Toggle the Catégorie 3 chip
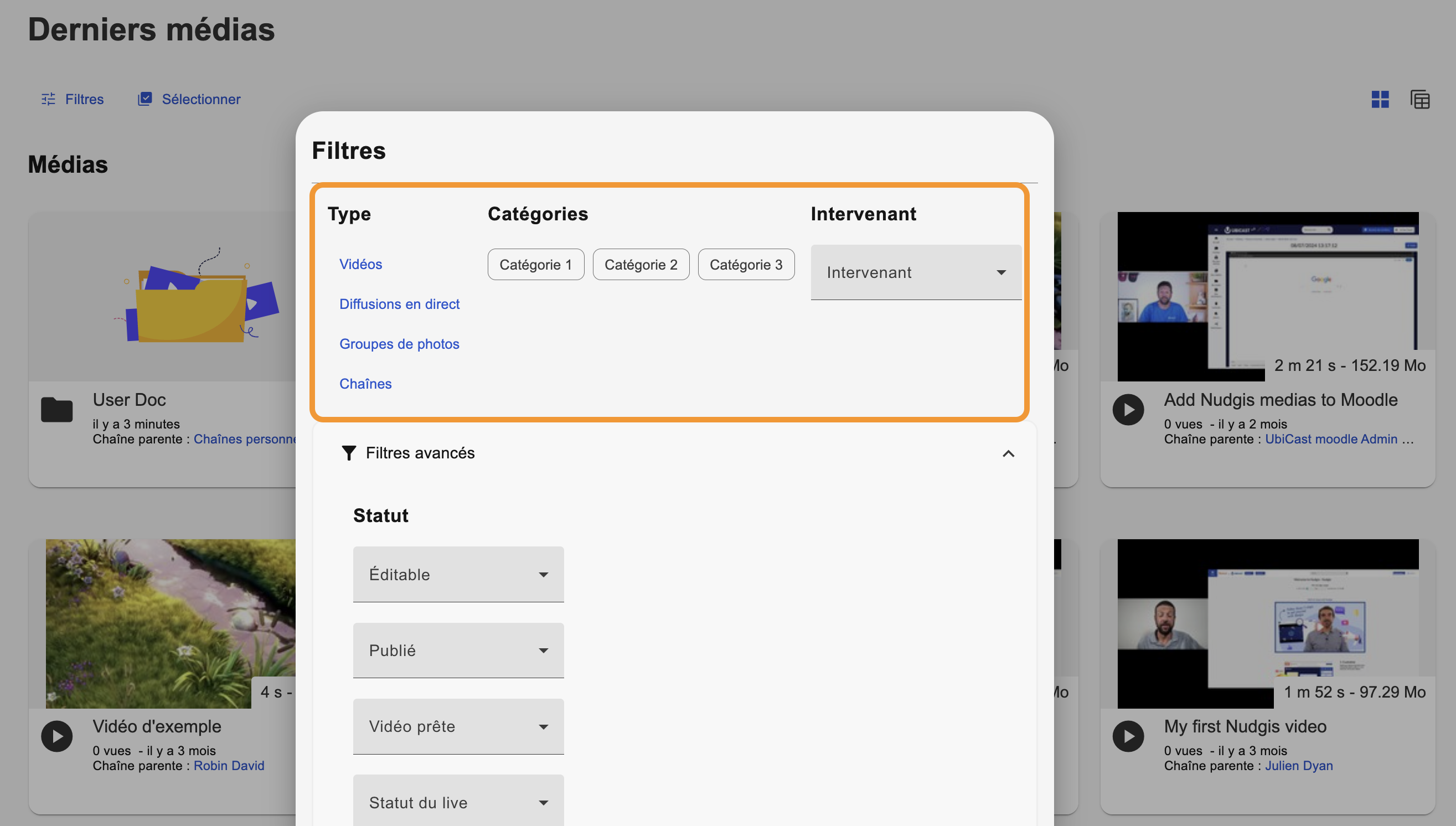 (x=746, y=265)
